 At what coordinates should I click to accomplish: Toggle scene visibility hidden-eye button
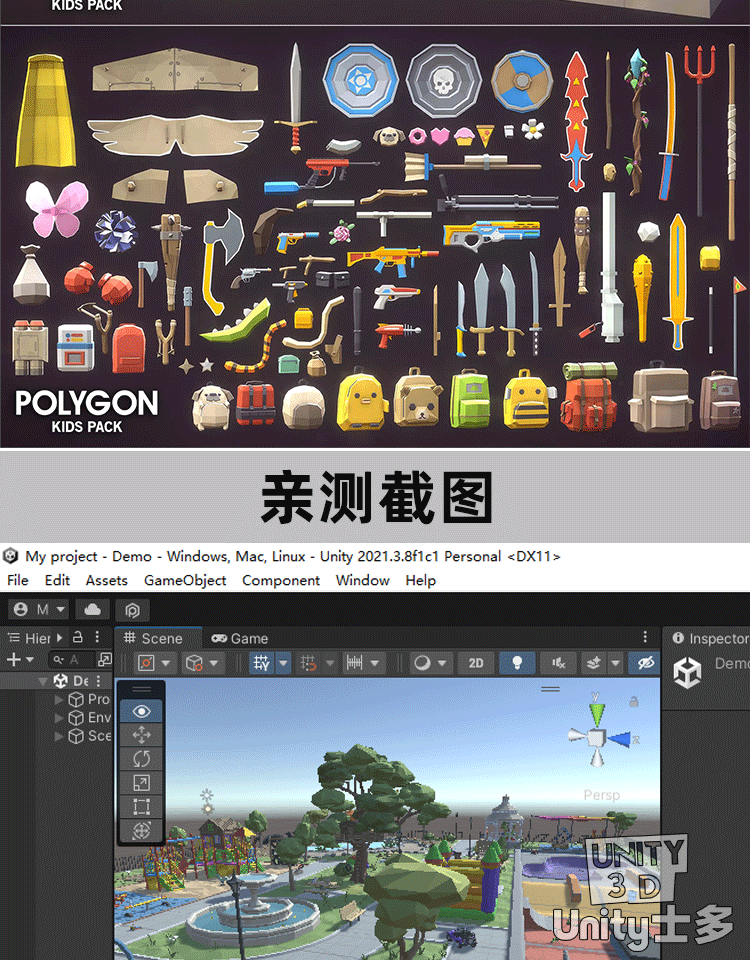645,663
